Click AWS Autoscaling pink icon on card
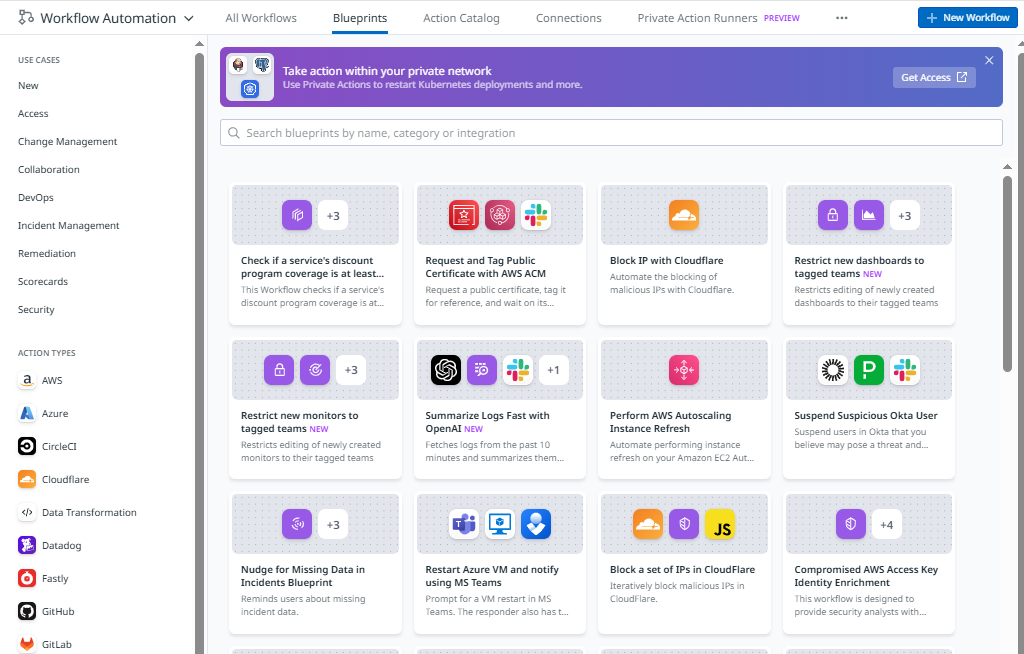Viewport: 1024px width, 654px height. click(684, 370)
